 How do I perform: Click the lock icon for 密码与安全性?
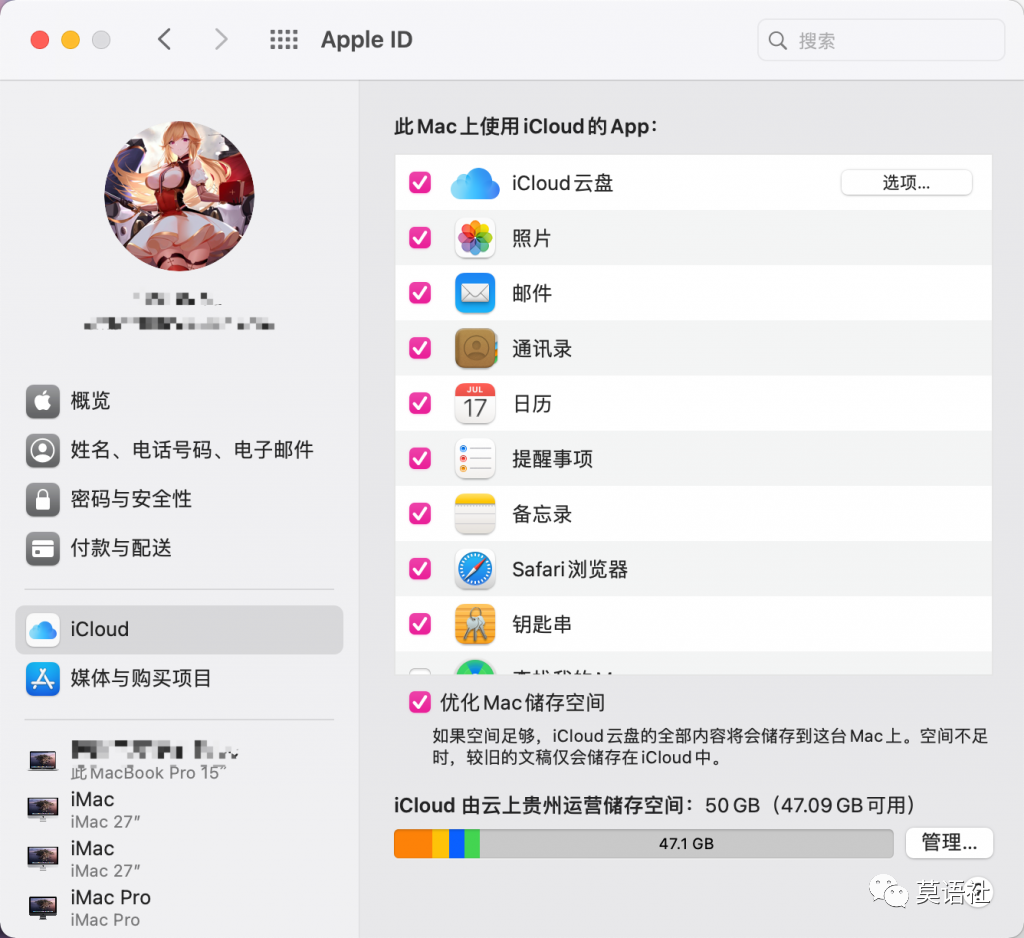tap(42, 499)
